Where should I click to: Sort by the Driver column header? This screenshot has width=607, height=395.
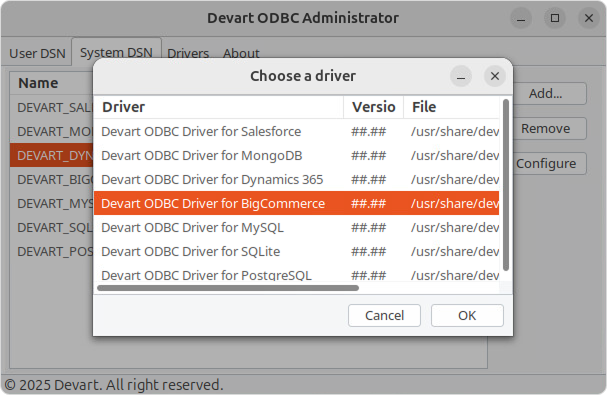pos(219,107)
